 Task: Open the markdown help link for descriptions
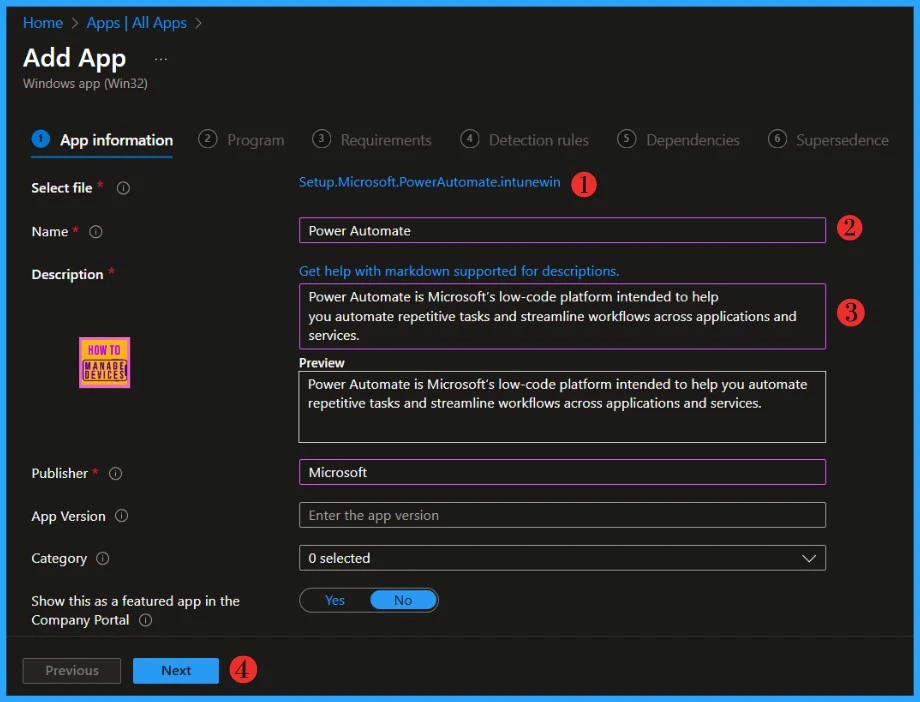click(459, 271)
